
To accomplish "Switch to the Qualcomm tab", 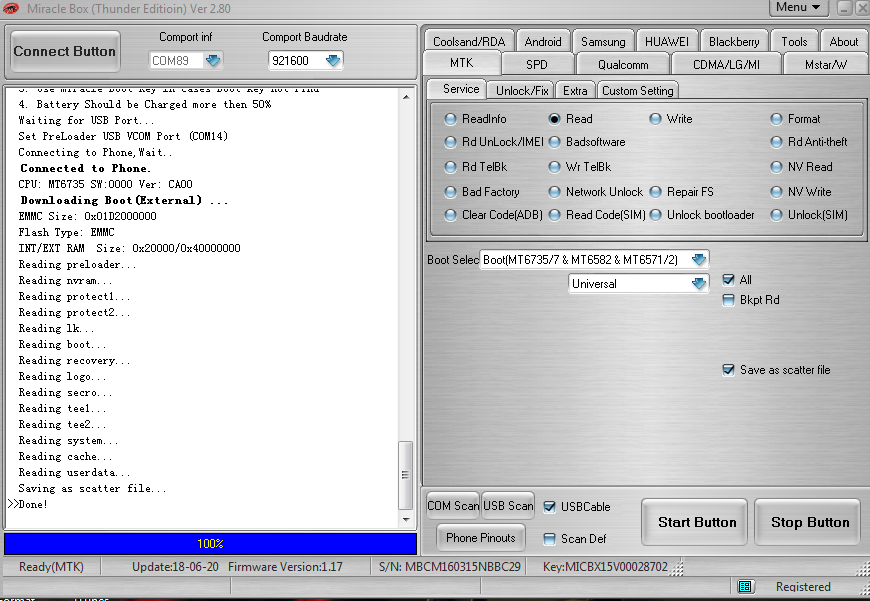I will [623, 64].
